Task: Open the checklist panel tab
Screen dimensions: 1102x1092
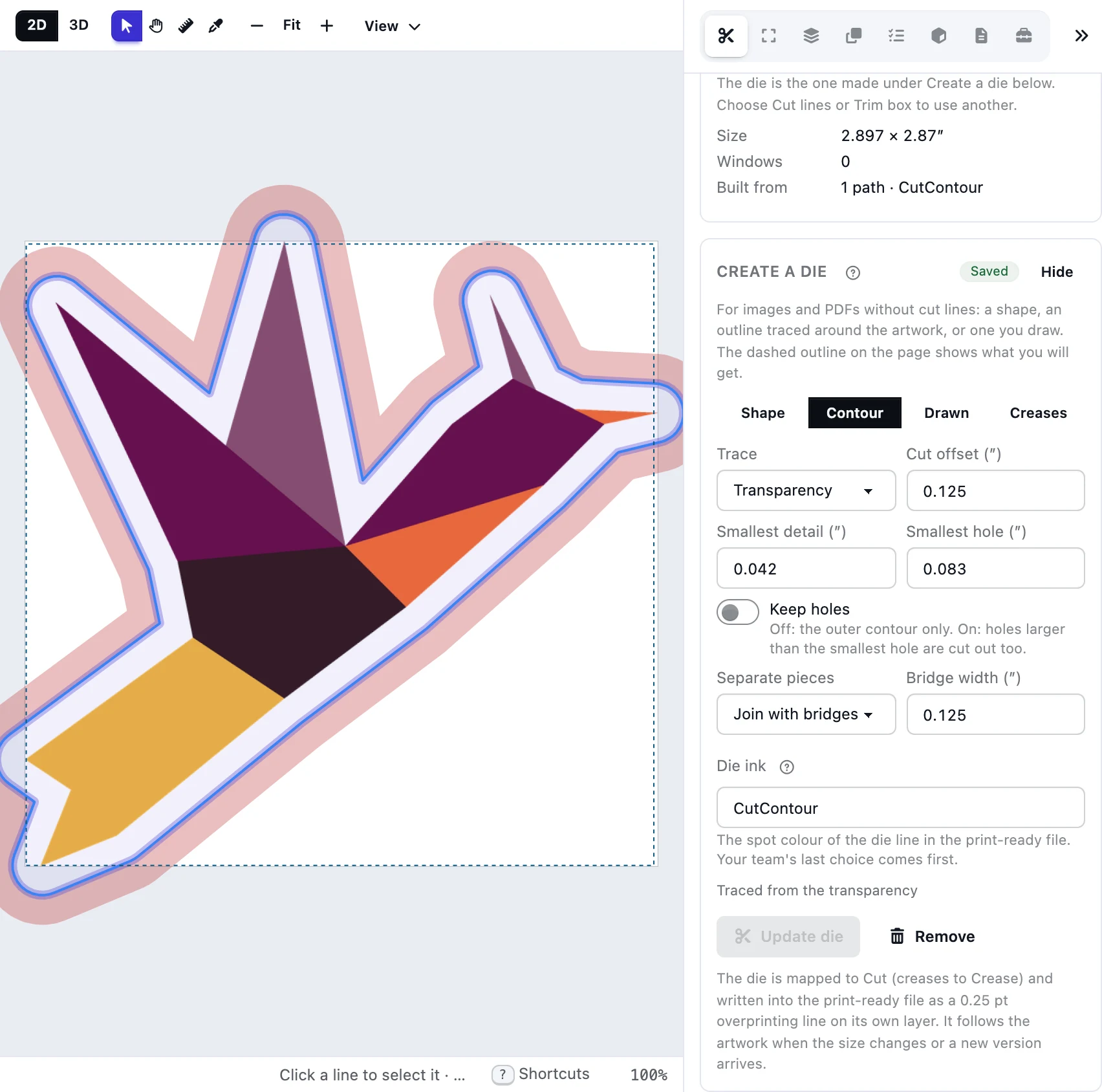Action: pyautogui.click(x=896, y=36)
